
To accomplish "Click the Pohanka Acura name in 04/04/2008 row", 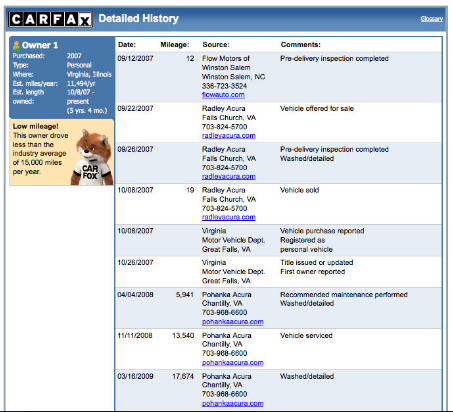I will click(227, 295).
